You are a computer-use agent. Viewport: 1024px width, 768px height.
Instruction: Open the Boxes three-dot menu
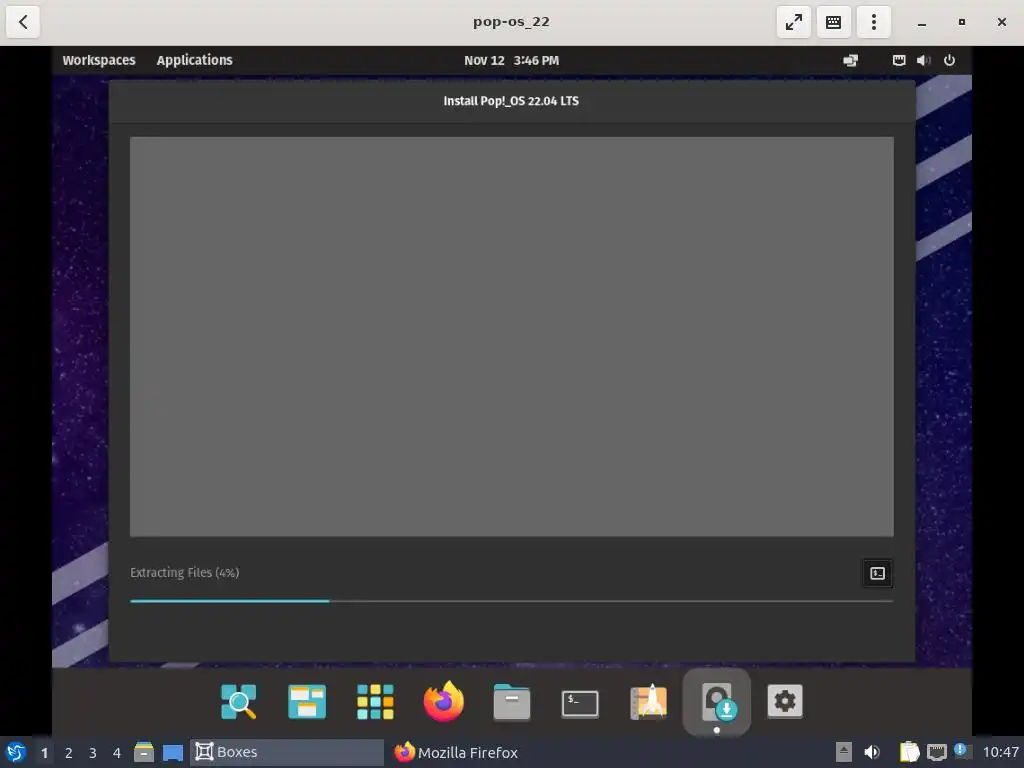(x=873, y=22)
